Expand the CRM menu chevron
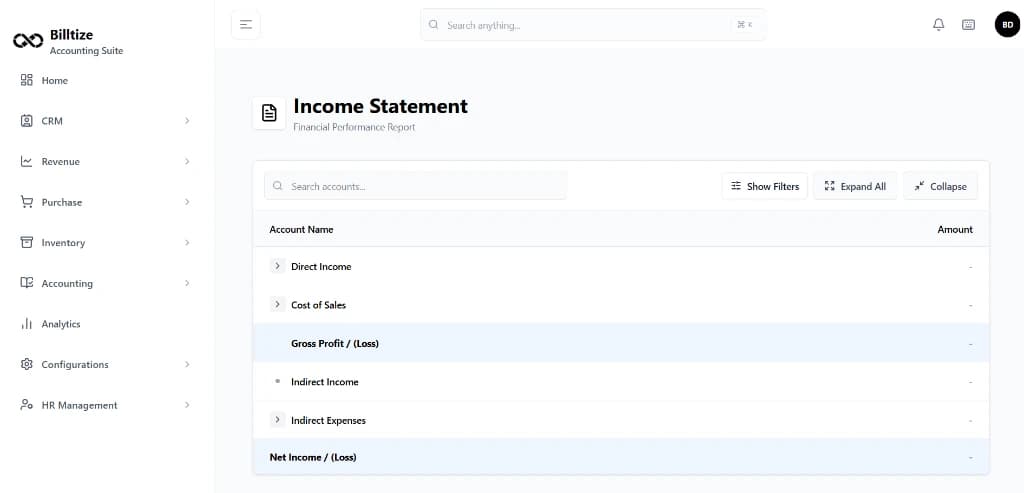 click(x=187, y=121)
